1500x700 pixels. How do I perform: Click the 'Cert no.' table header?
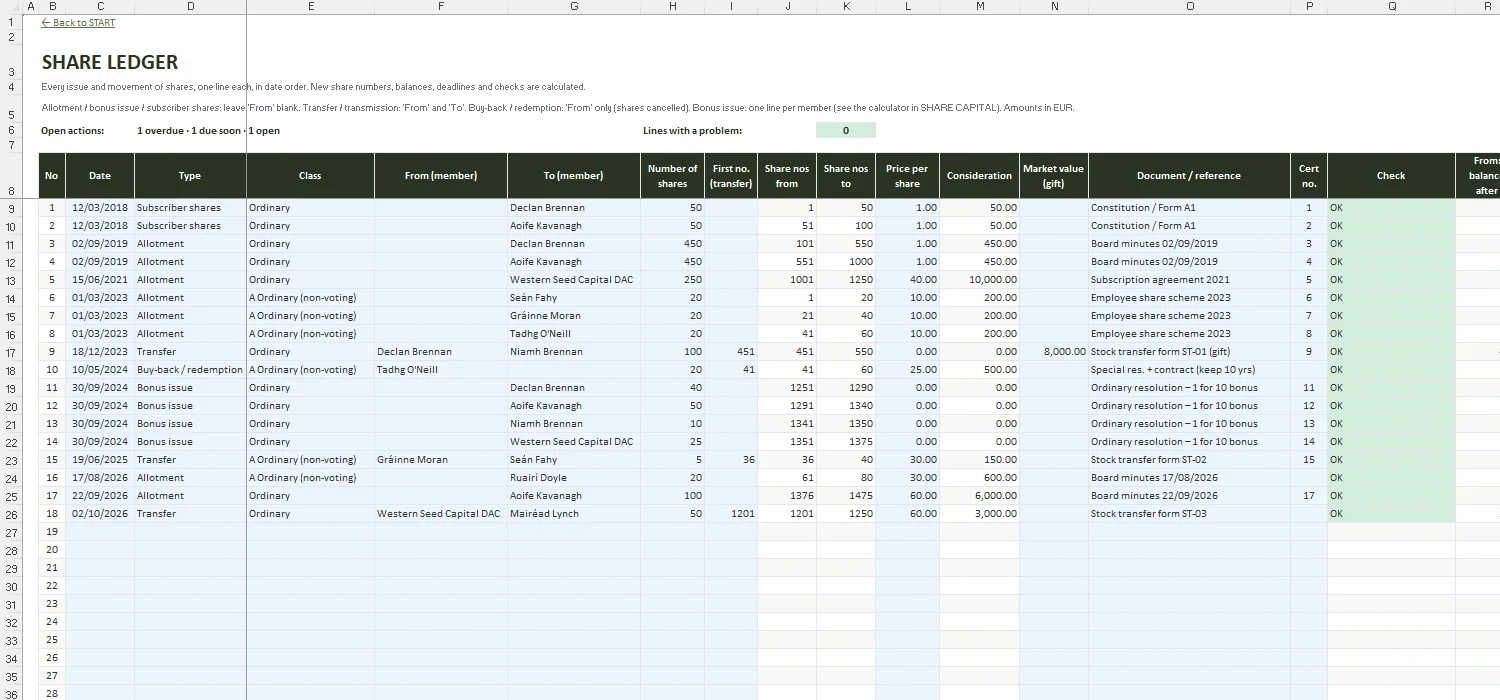[1309, 176]
